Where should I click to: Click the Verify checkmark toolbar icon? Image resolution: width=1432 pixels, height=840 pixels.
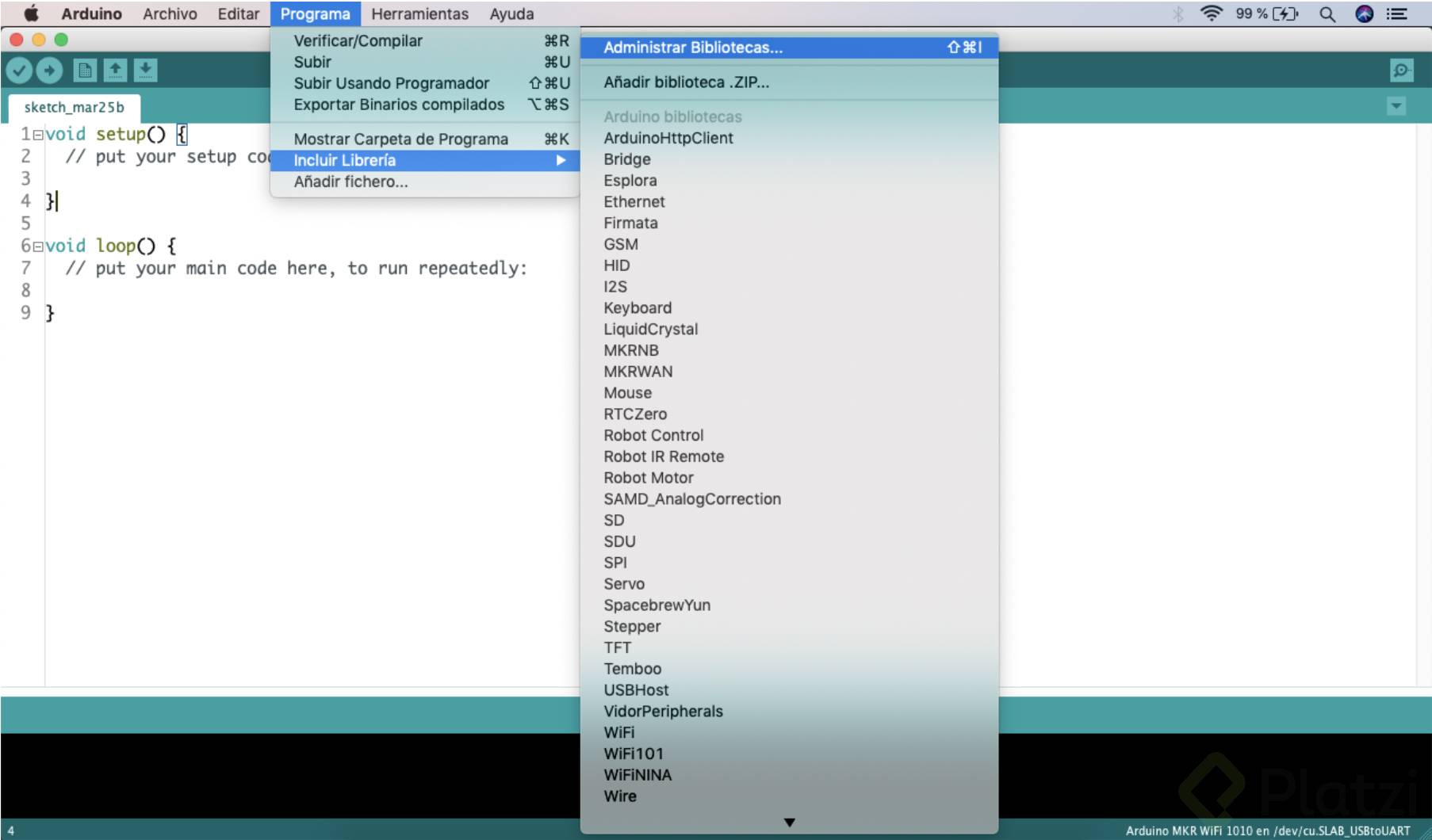[19, 71]
